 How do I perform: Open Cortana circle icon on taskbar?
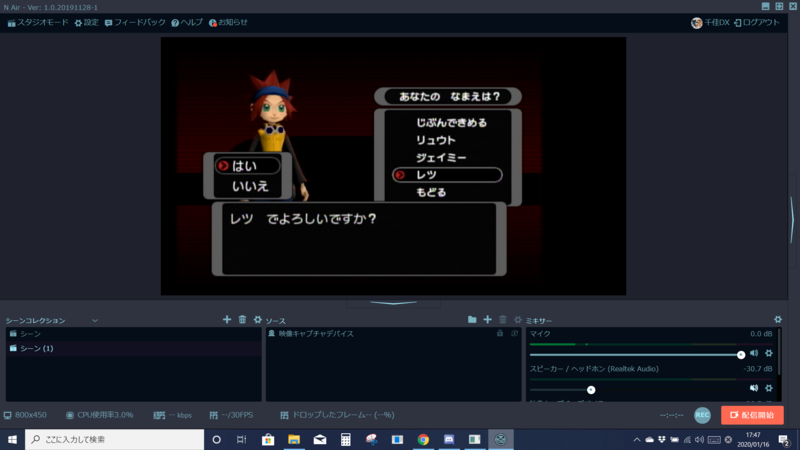(x=216, y=439)
